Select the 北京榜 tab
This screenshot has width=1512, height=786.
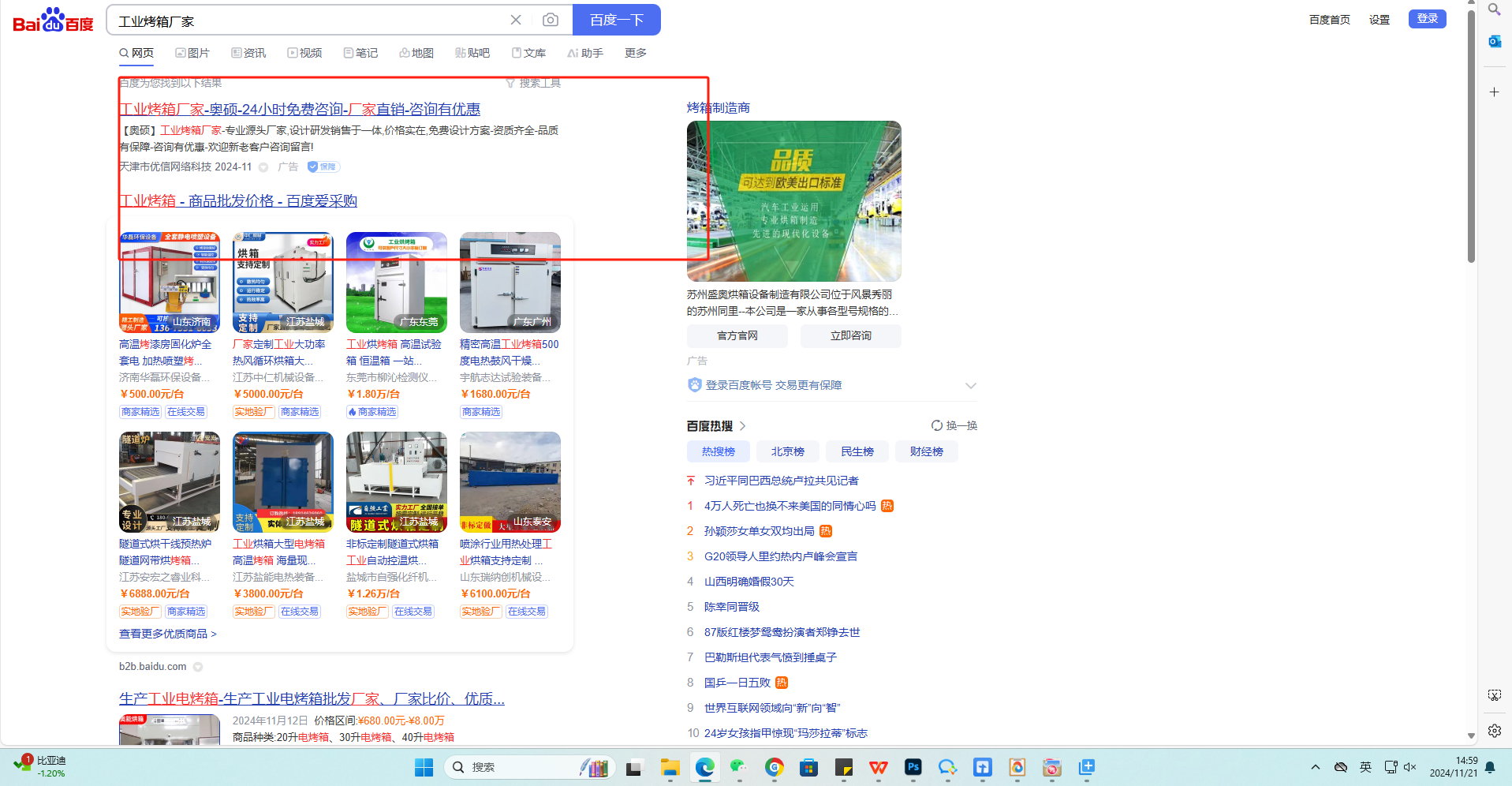pos(788,451)
